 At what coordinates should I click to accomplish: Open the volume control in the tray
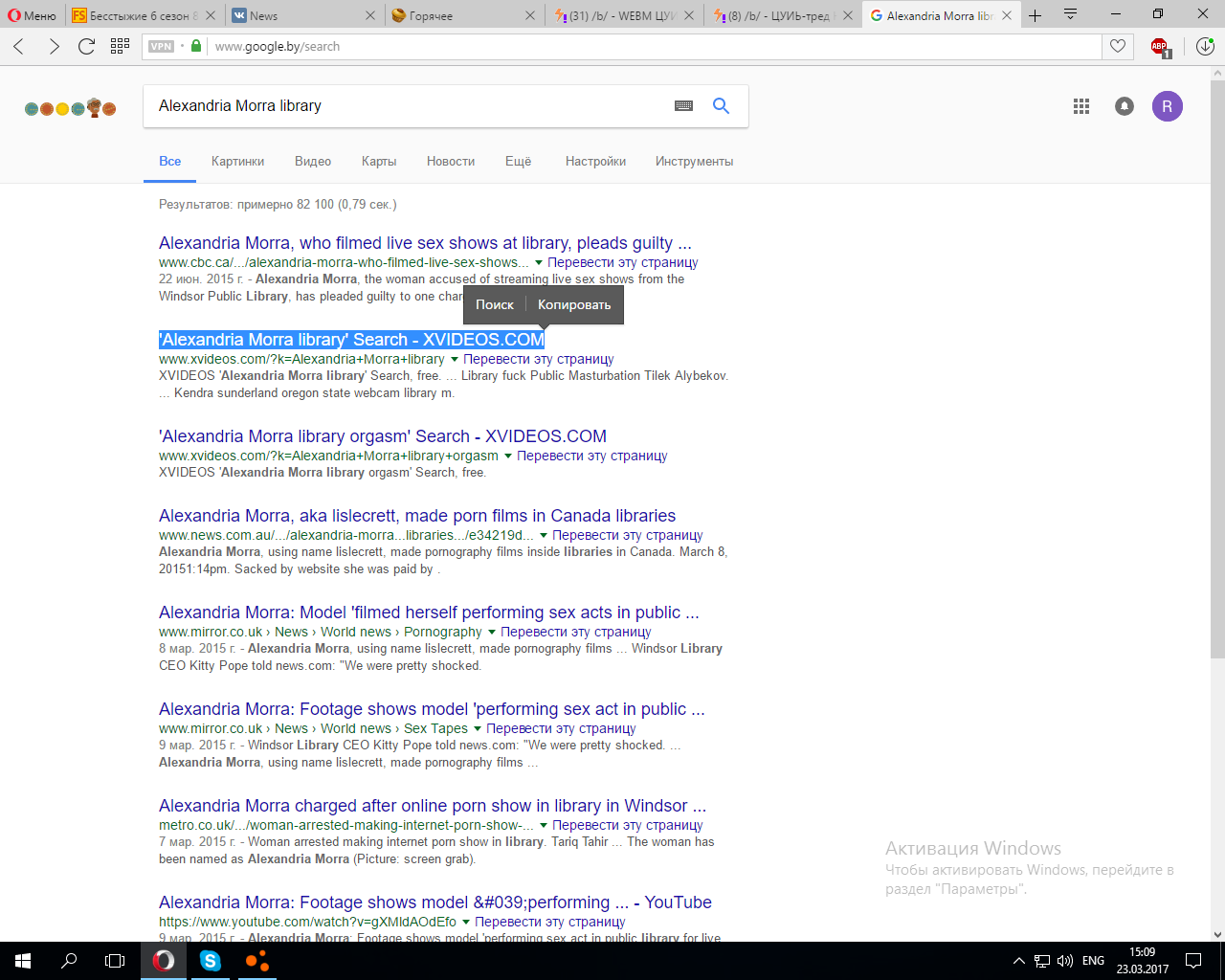click(1065, 961)
